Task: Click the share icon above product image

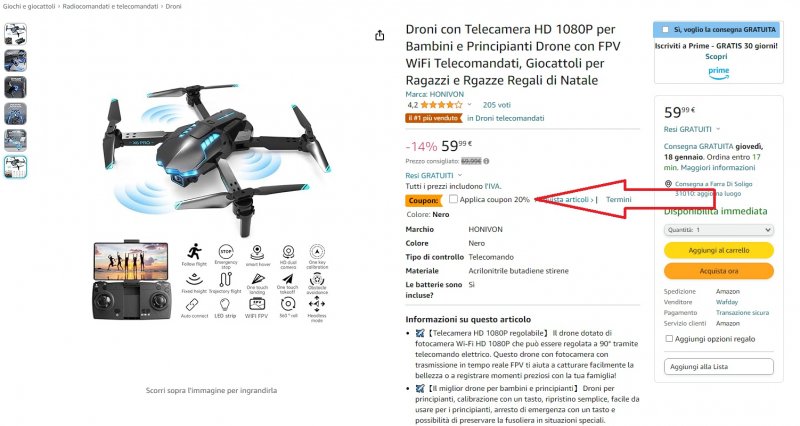Action: [380, 35]
